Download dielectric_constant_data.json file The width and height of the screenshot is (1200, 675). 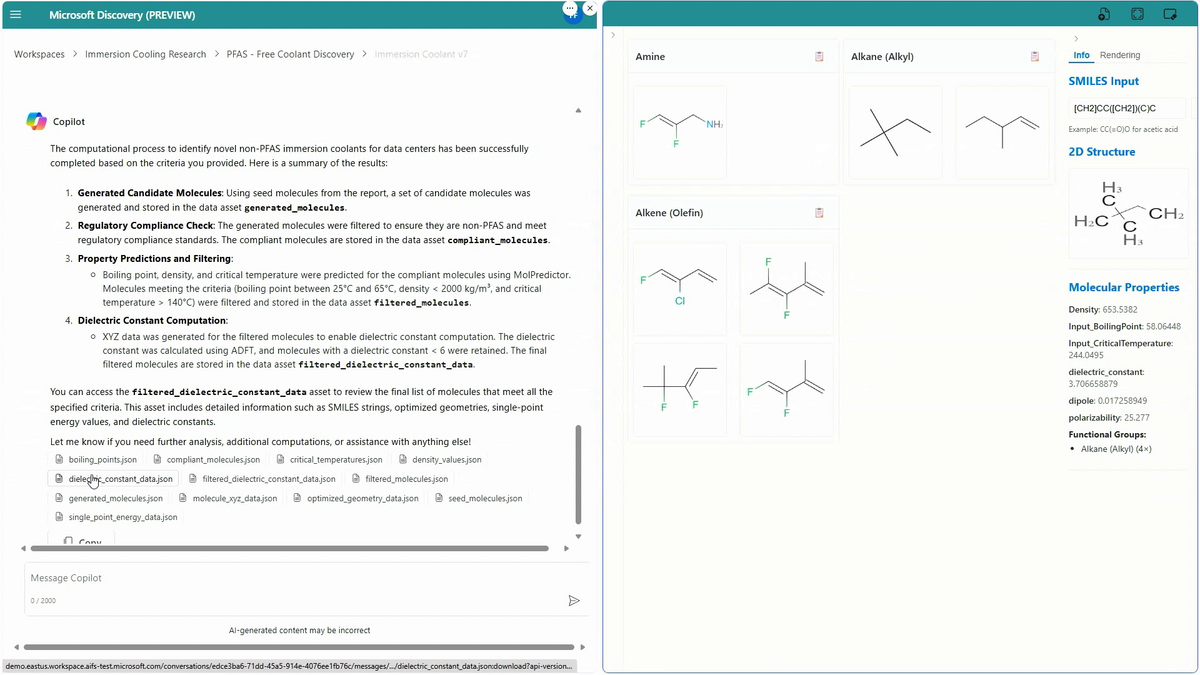(113, 479)
